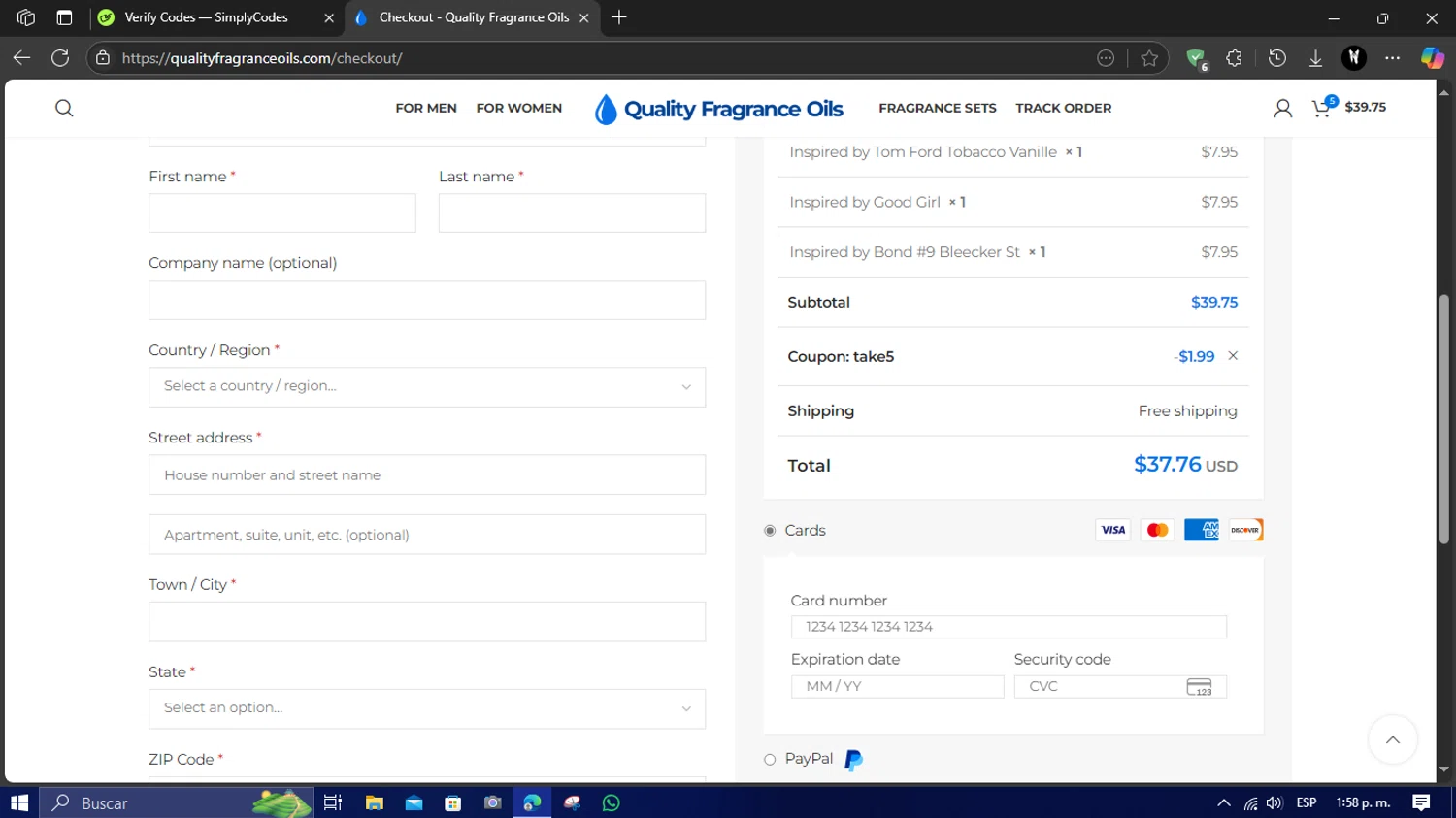This screenshot has width=1456, height=818.
Task: Open File Explorer from the taskbar
Action: pyautogui.click(x=374, y=802)
